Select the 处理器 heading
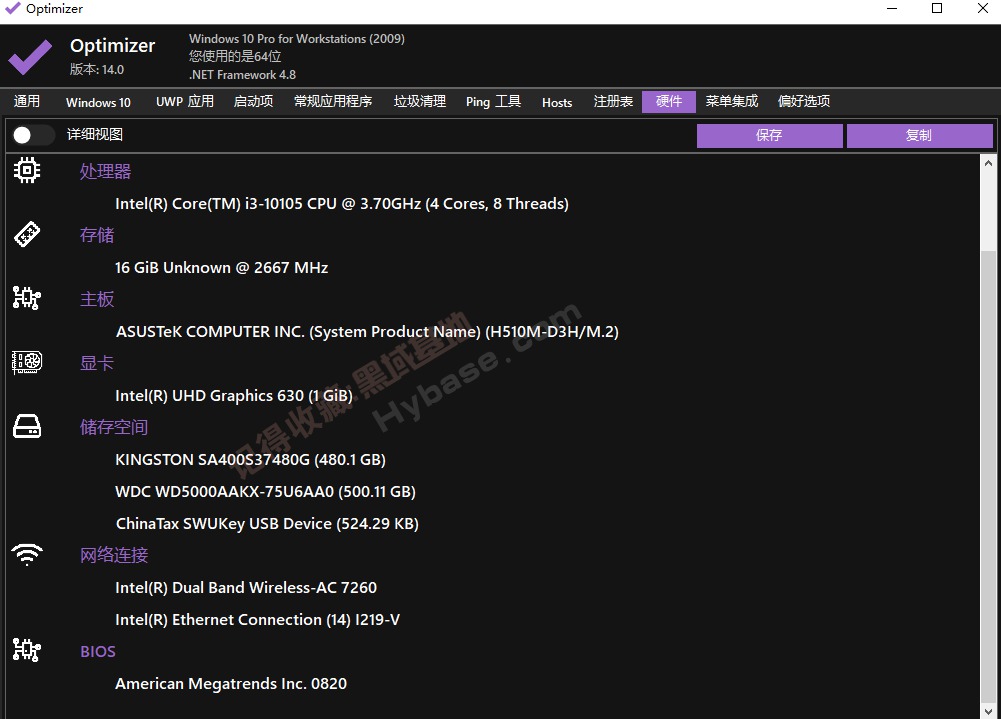The height and width of the screenshot is (719, 1001). tap(105, 171)
